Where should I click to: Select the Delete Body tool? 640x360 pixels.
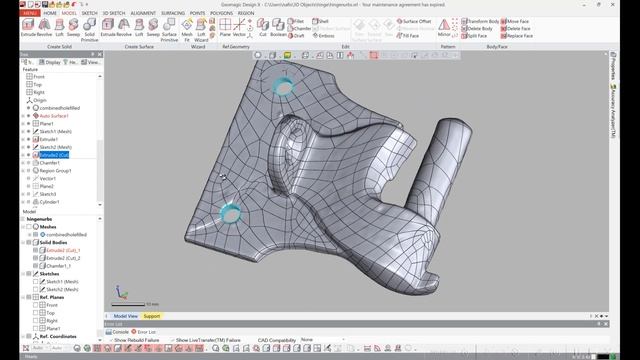477,29
